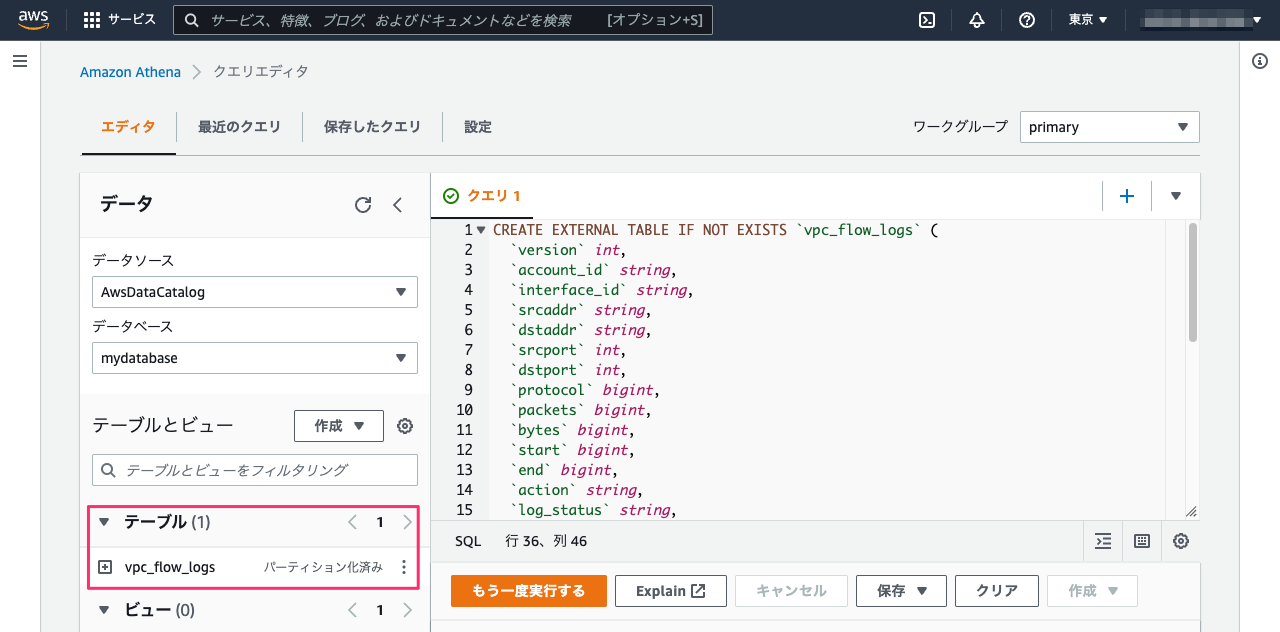
Task: Click the search magnifier icon in top bar
Action: point(191,20)
